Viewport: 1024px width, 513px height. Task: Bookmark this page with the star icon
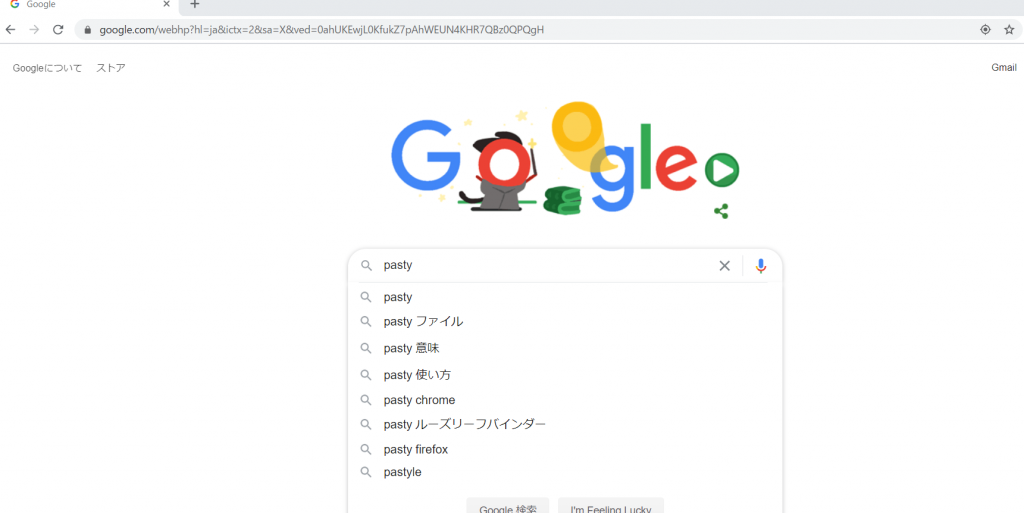pos(1009,30)
